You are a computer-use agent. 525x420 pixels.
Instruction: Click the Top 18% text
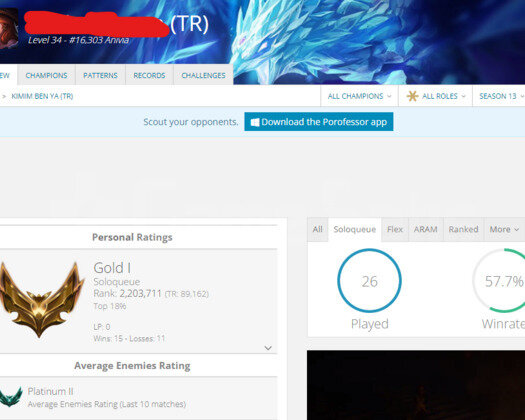click(x=110, y=306)
